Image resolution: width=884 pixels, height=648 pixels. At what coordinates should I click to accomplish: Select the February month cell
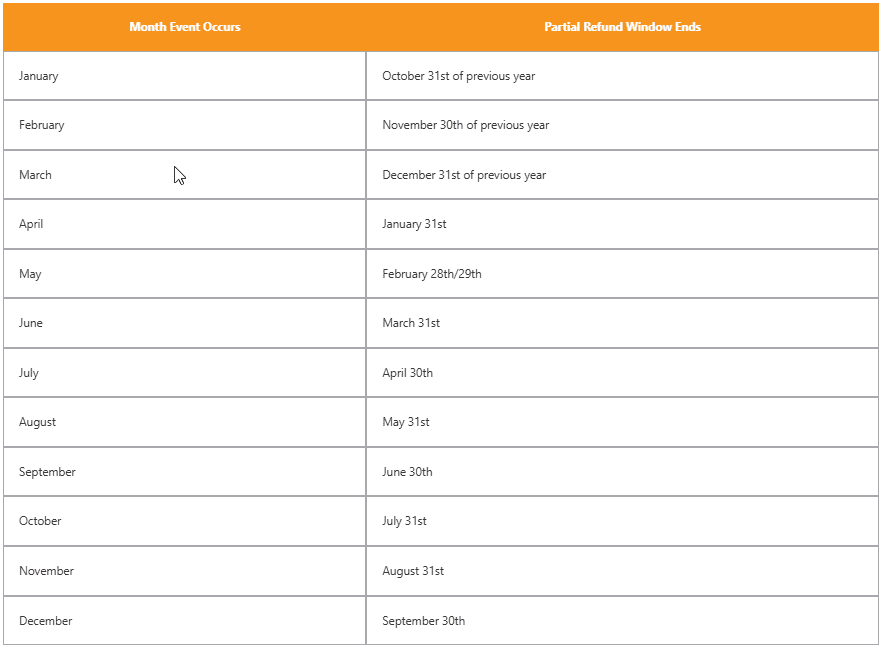tap(184, 125)
